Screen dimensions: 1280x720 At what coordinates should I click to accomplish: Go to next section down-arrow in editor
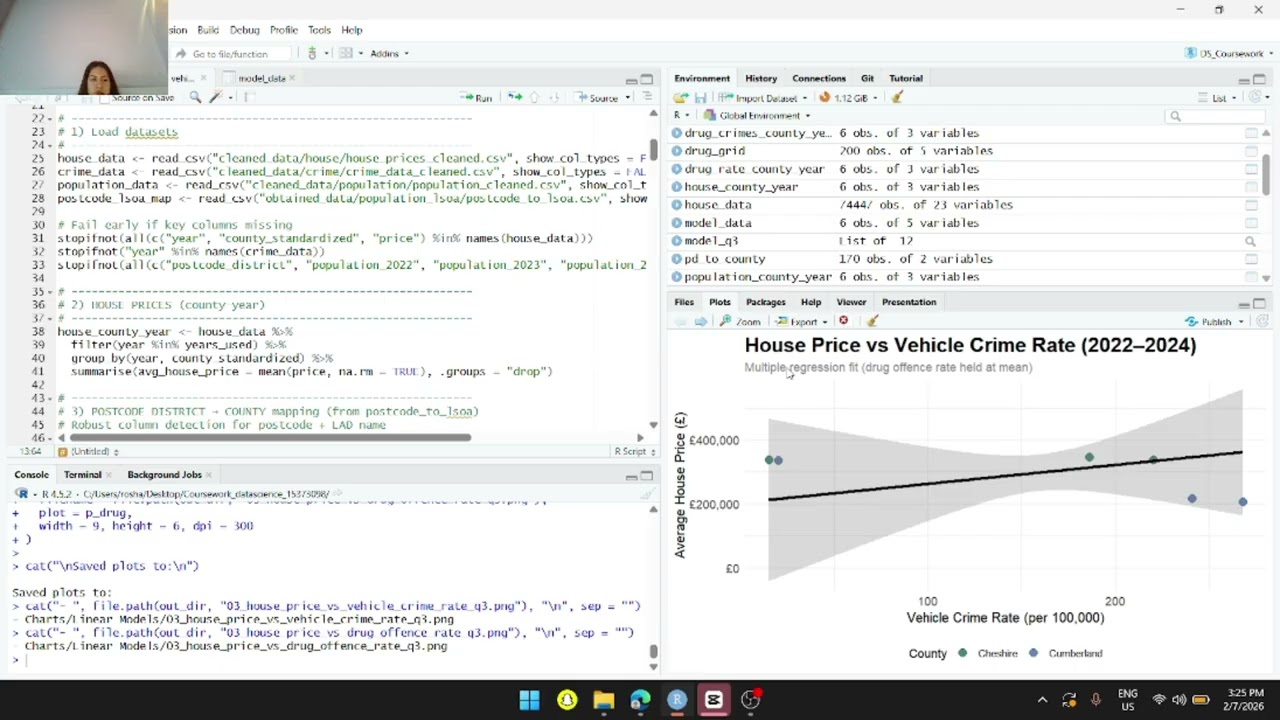pos(553,97)
